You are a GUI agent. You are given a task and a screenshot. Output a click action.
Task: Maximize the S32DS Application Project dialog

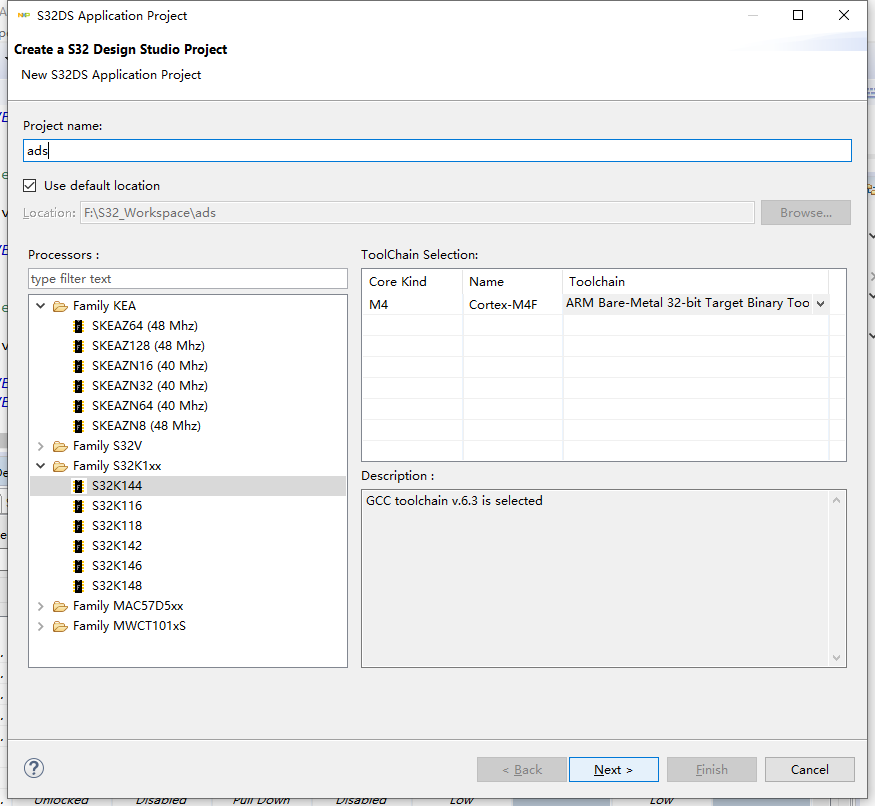pos(798,15)
